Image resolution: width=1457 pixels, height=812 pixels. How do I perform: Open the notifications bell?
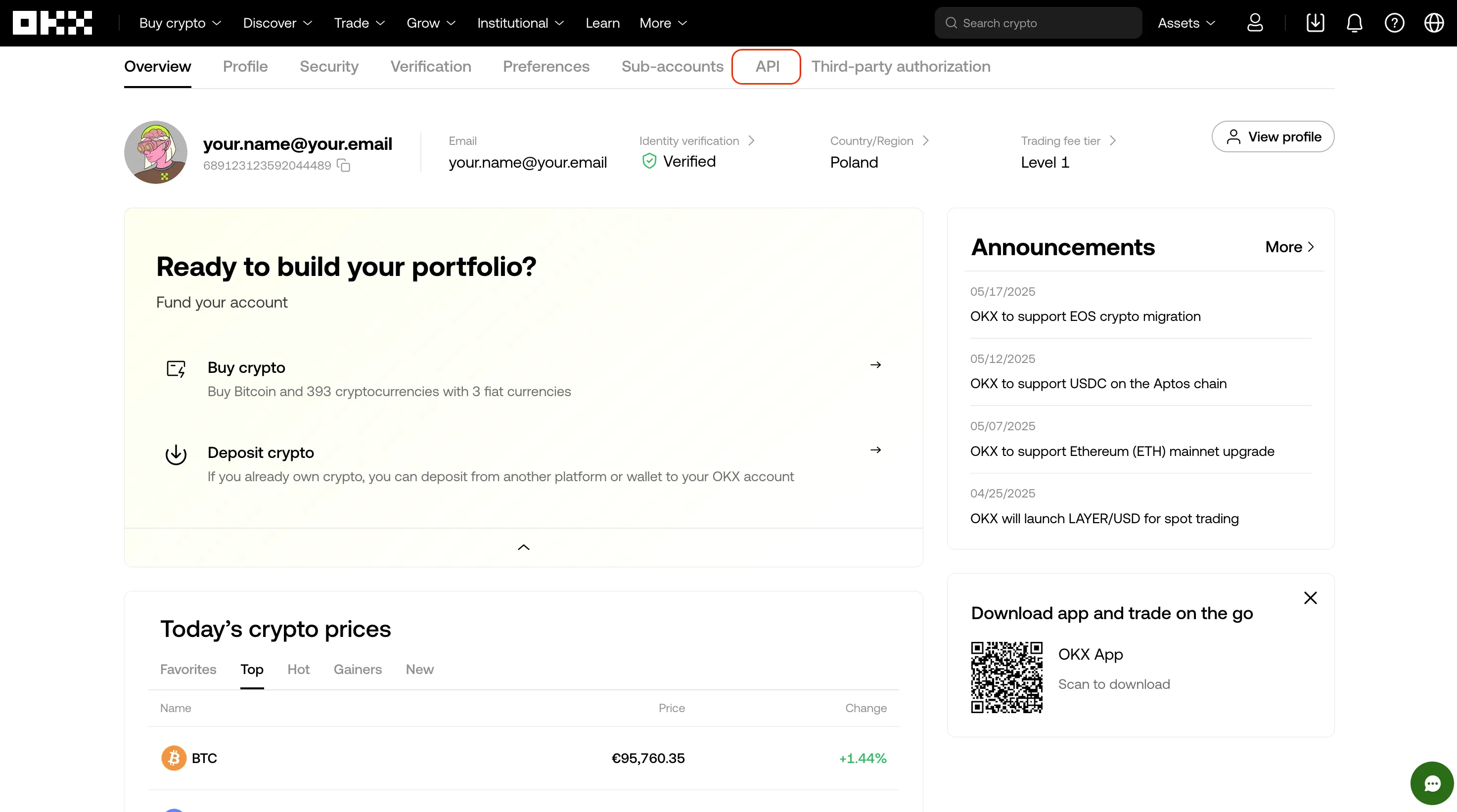tap(1354, 23)
